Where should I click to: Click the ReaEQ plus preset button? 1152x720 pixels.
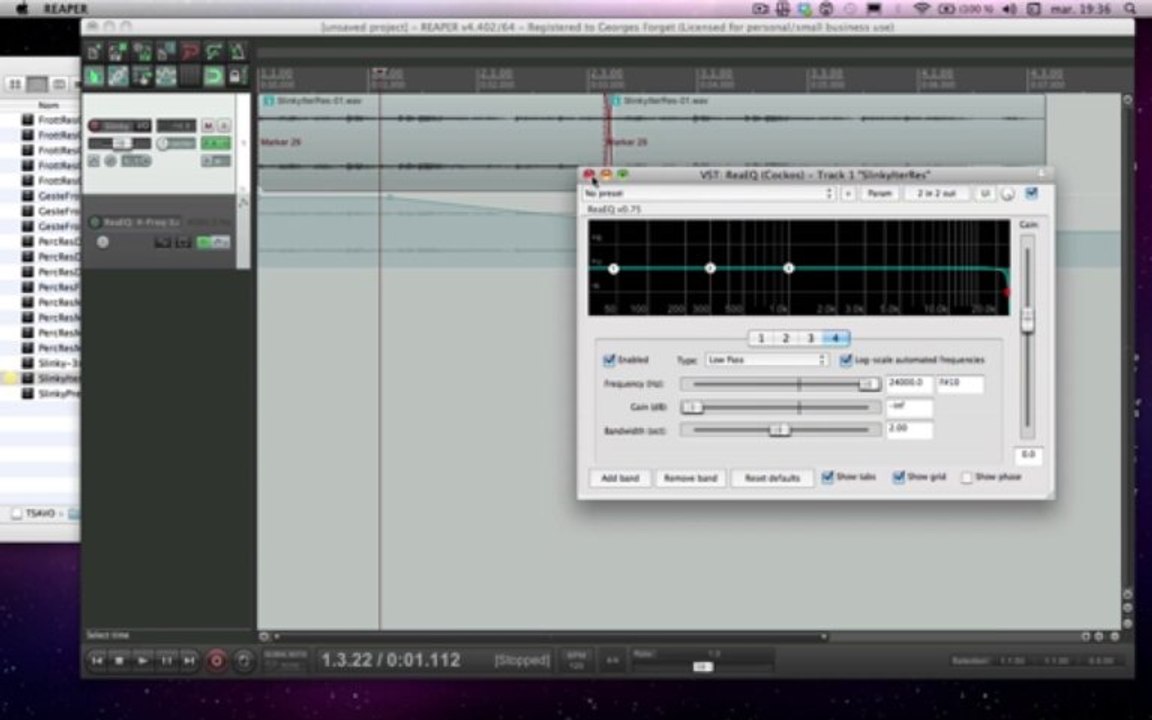click(x=848, y=193)
